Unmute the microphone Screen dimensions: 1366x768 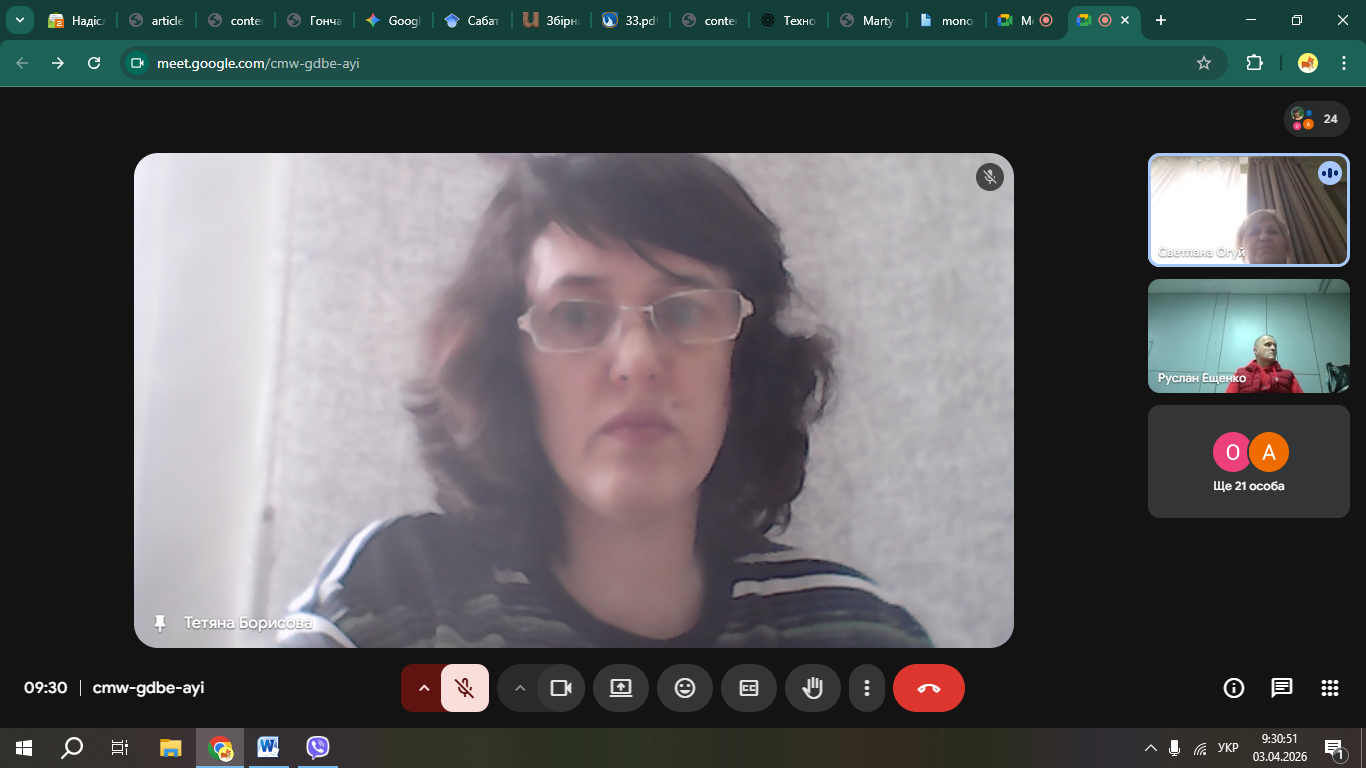[x=464, y=688]
